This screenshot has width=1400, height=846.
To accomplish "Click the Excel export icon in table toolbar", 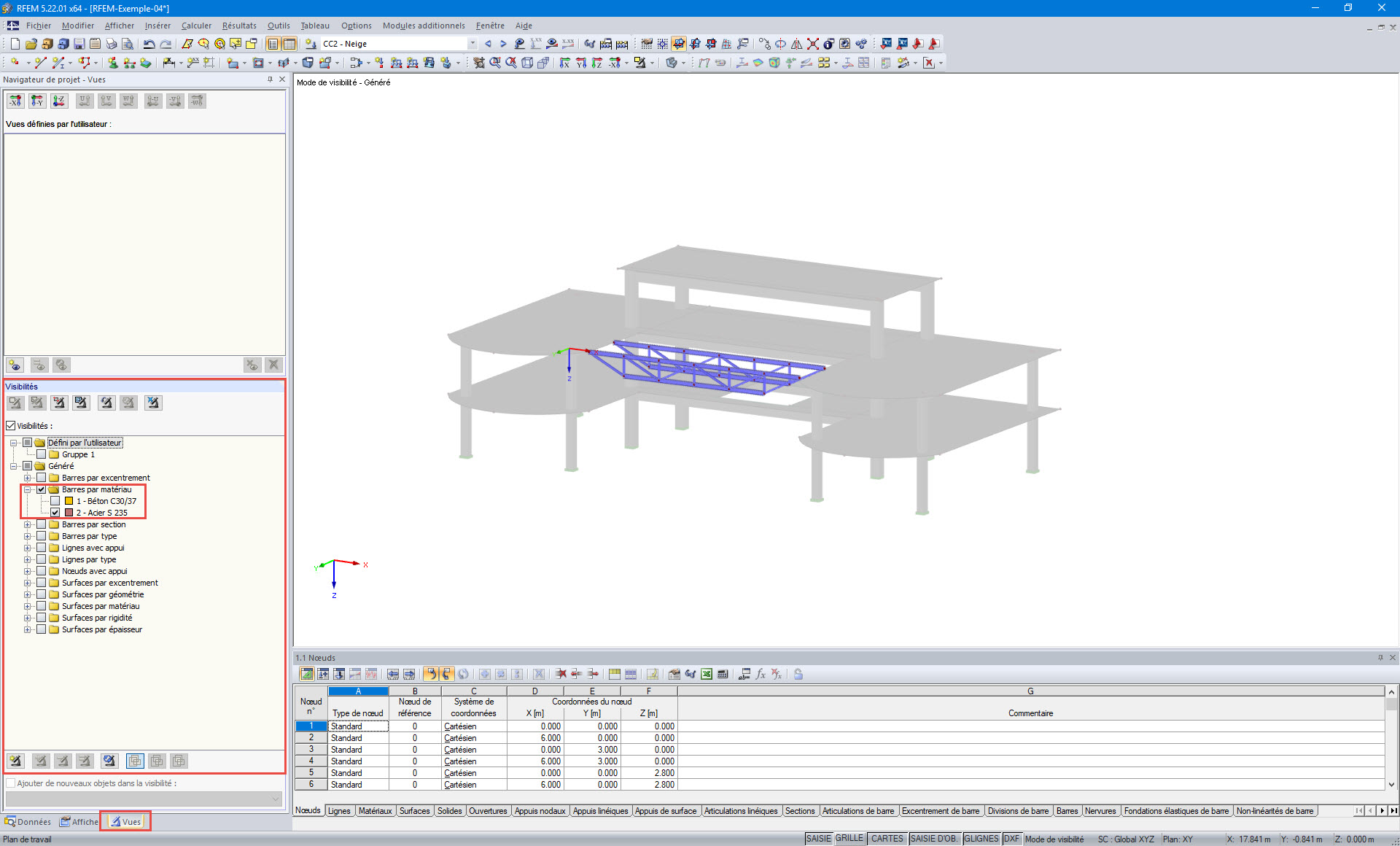I will 707,674.
